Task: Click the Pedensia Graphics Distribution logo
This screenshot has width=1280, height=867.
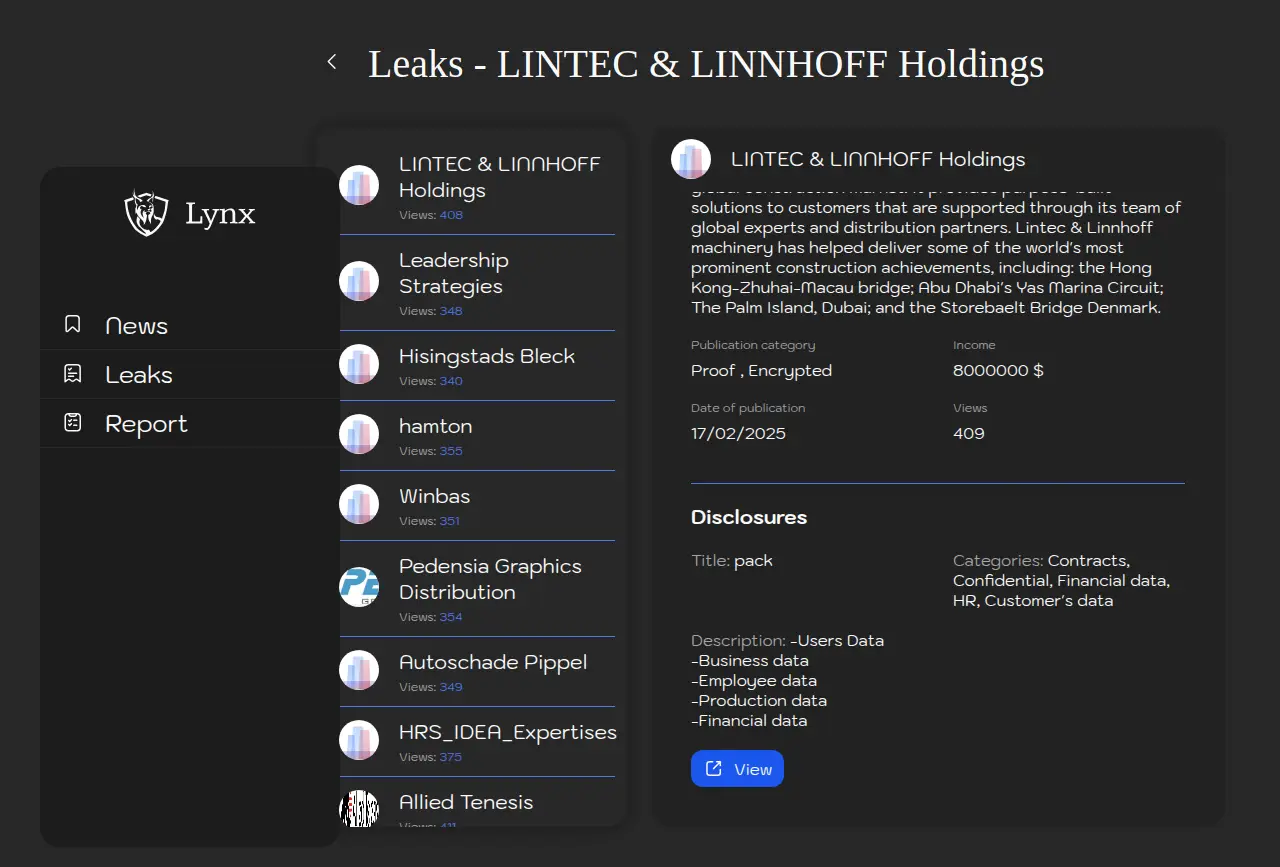Action: 359,587
